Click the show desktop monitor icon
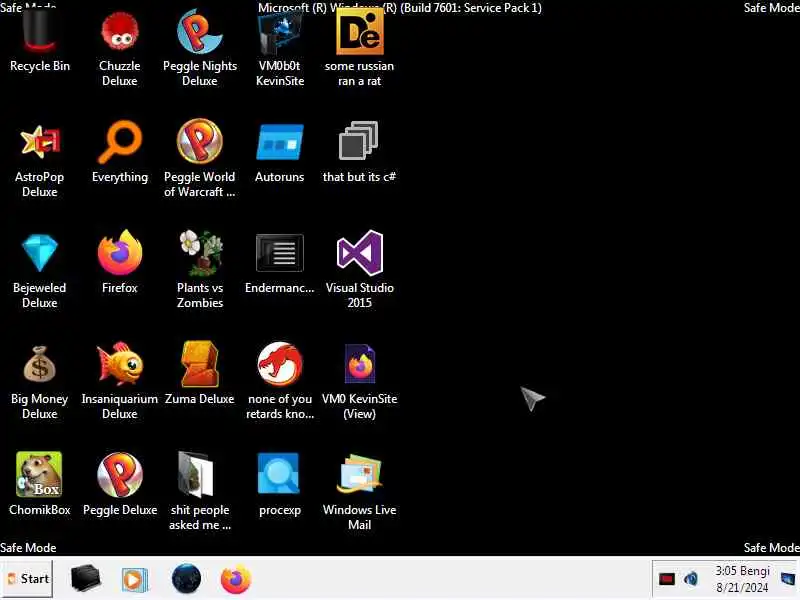800x600 pixels. 788,579
